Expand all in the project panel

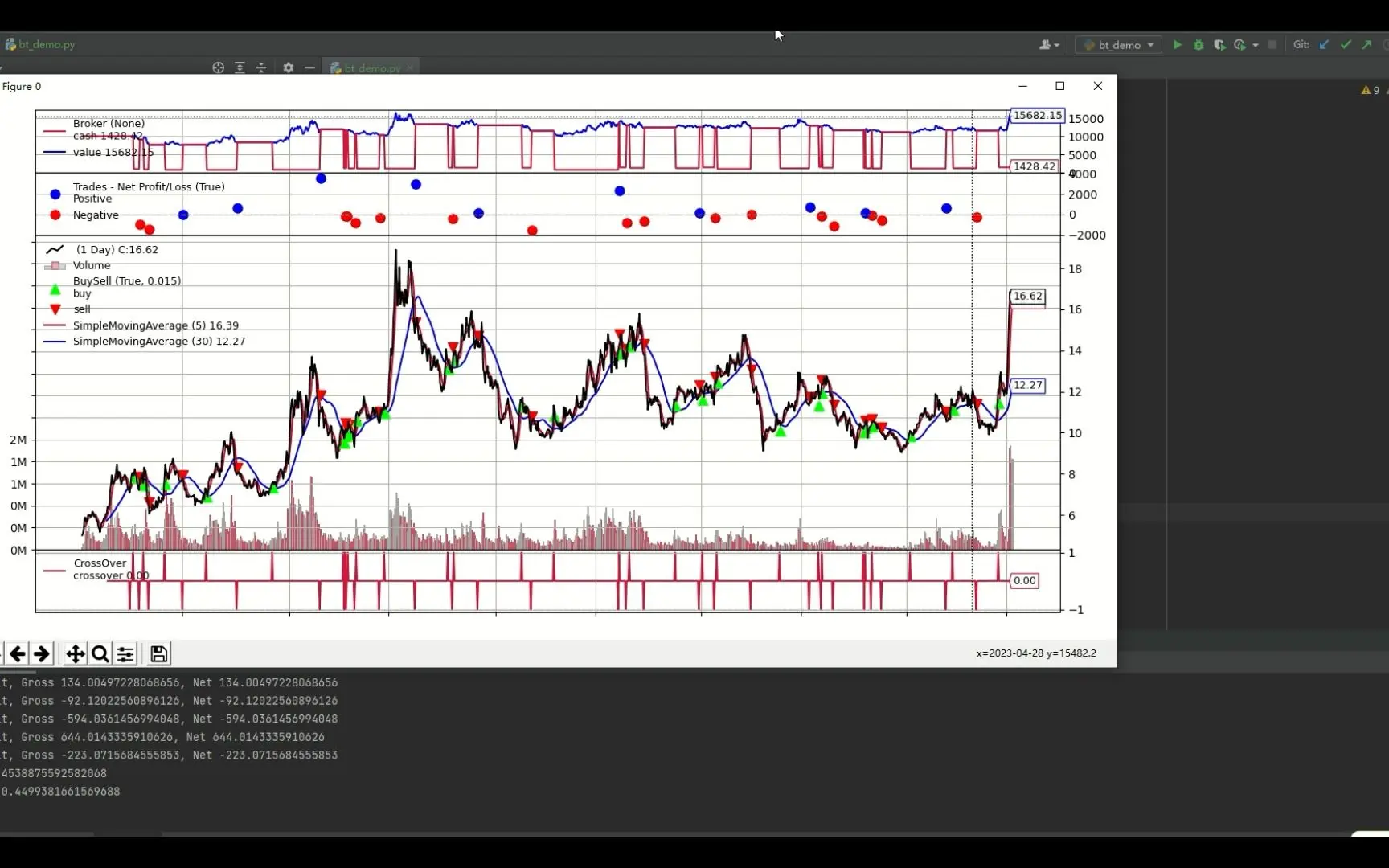(240, 68)
